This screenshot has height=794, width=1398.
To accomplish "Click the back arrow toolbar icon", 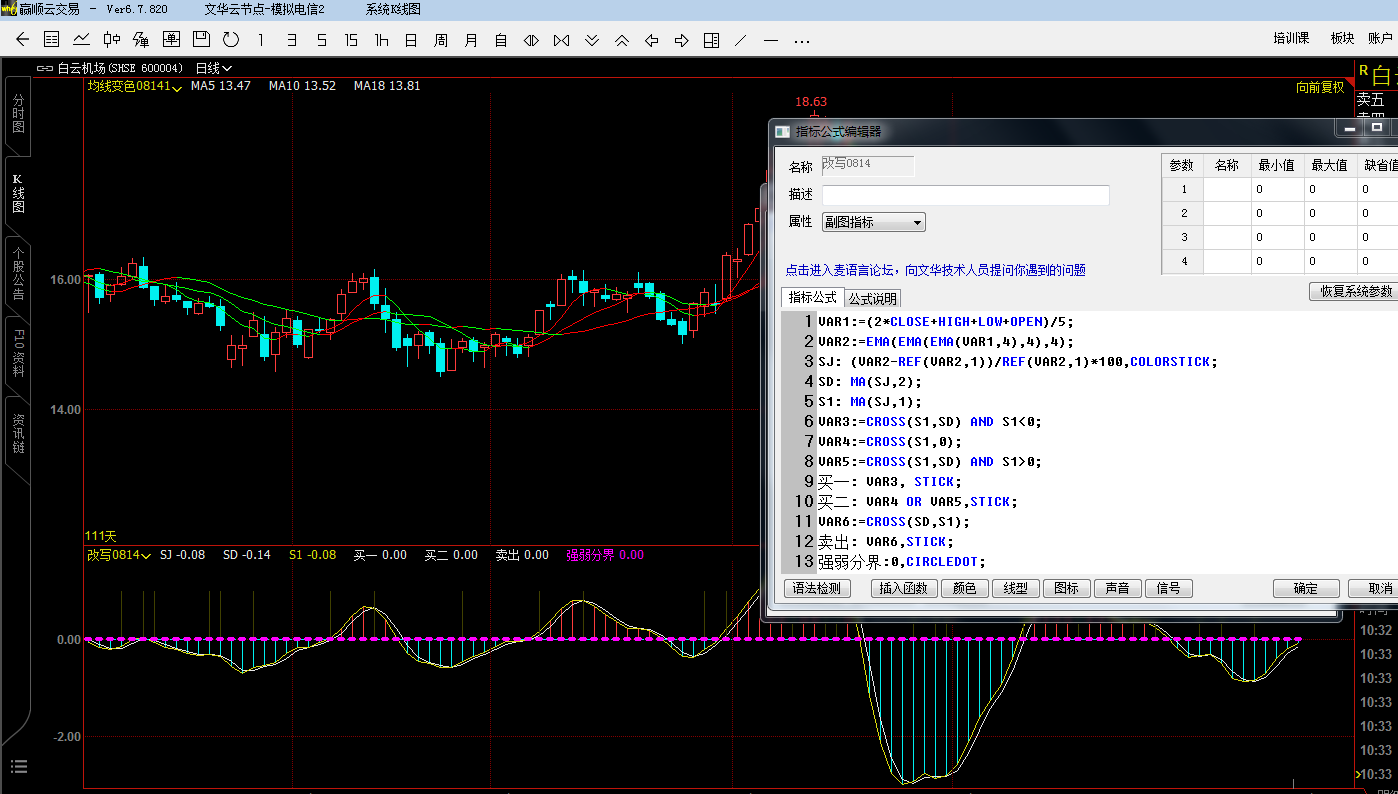I will pos(23,40).
